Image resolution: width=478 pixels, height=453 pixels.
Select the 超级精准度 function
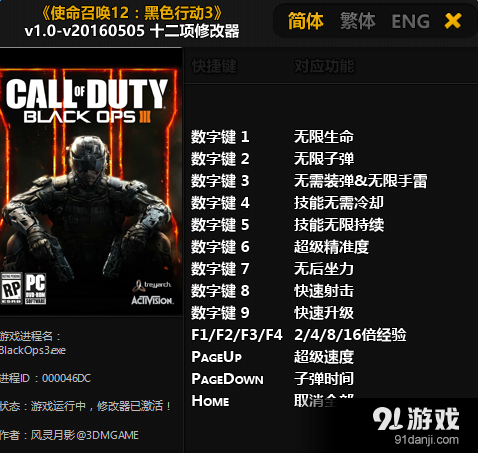click(x=331, y=247)
